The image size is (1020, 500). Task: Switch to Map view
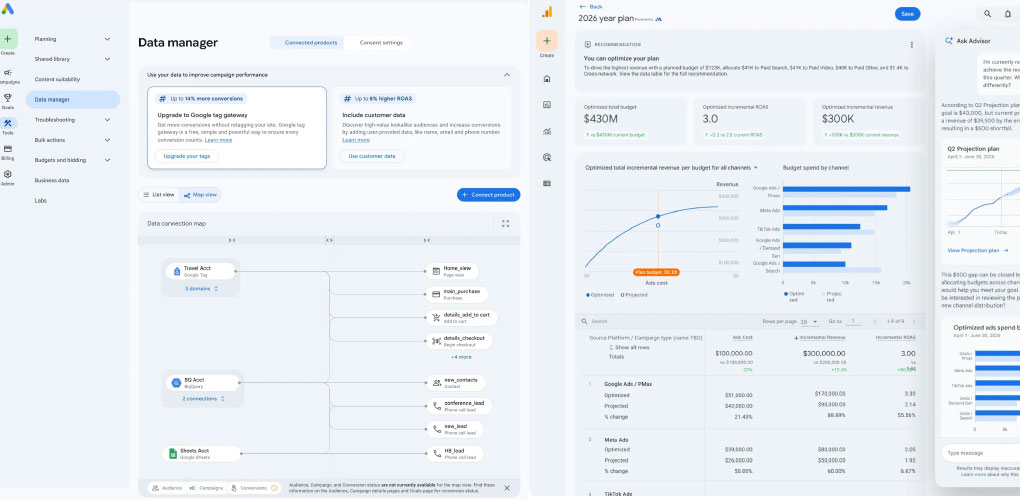tap(200, 194)
